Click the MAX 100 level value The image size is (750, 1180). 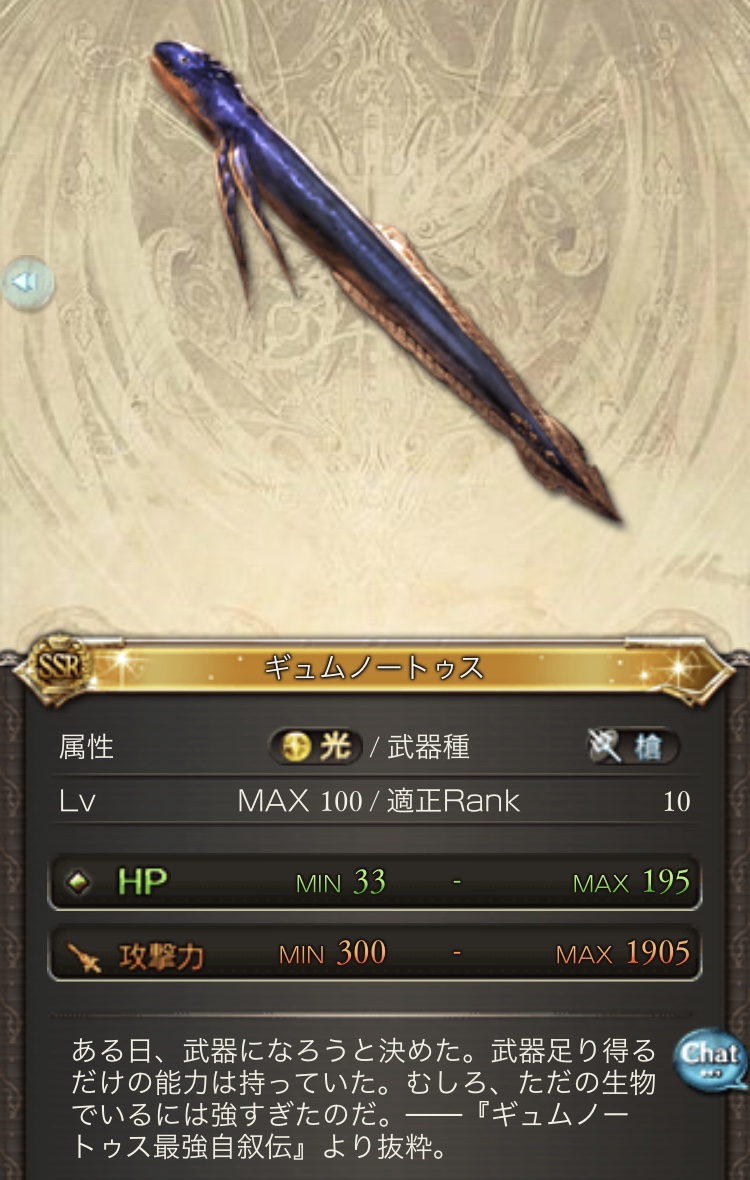(299, 801)
